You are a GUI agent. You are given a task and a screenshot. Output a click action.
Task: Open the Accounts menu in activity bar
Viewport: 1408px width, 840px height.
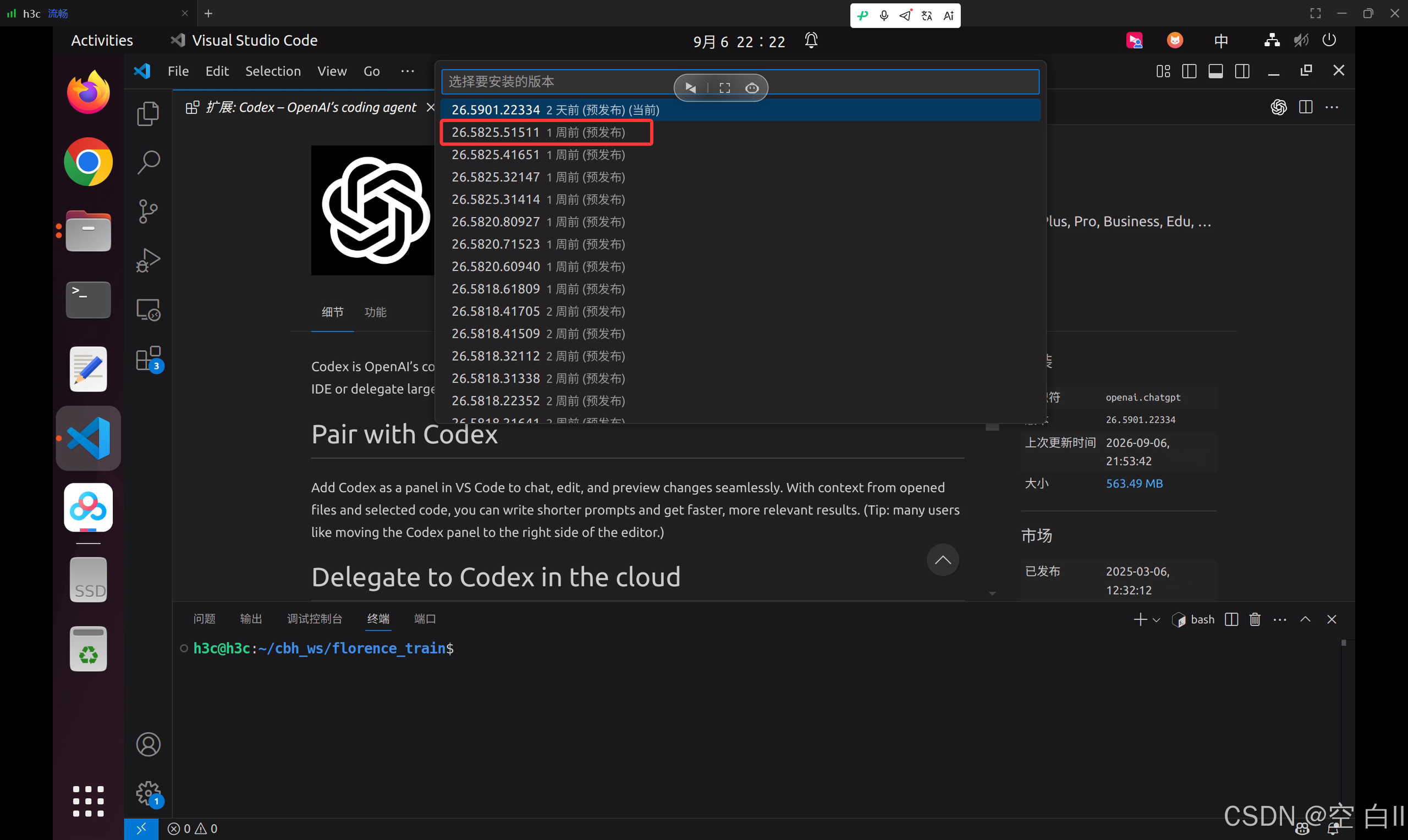click(148, 744)
